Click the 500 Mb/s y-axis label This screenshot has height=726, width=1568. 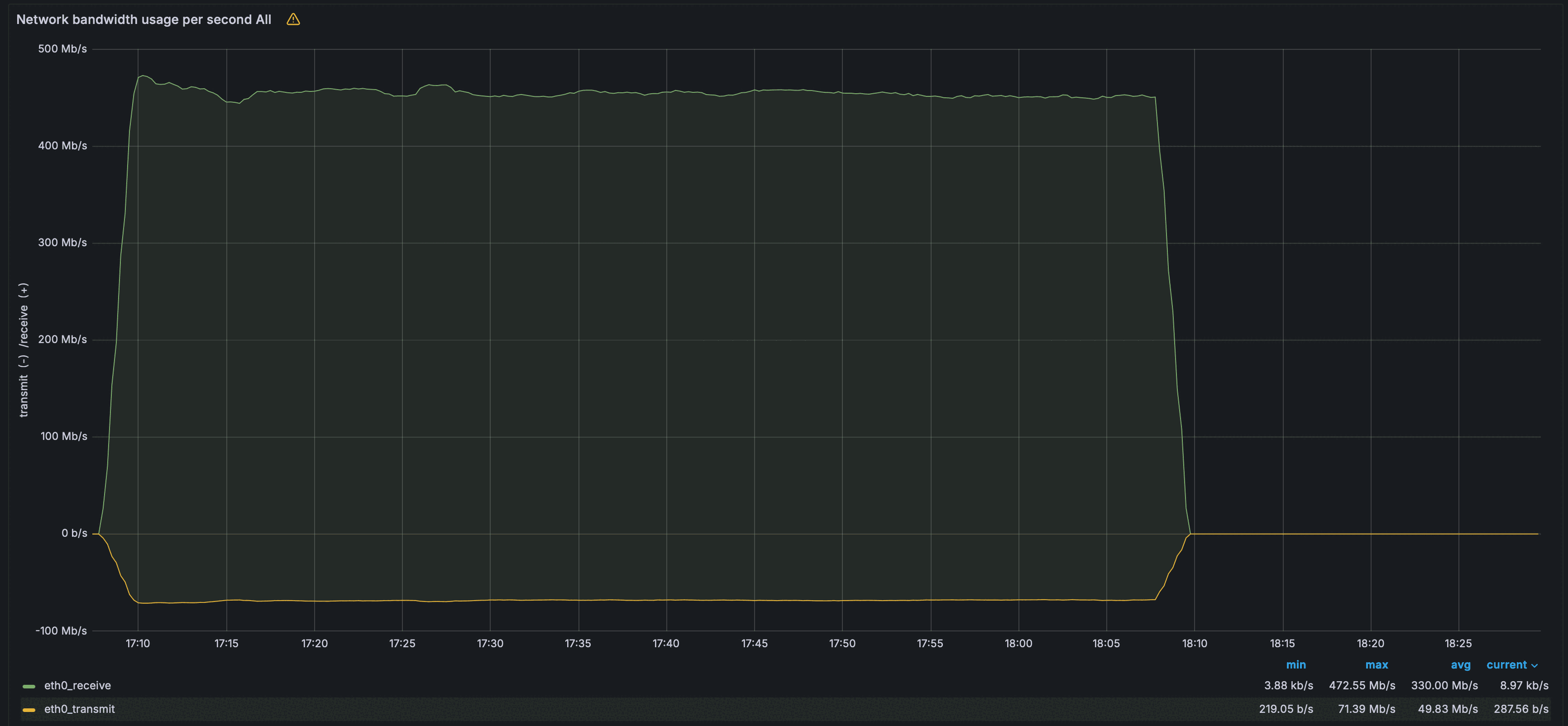point(62,49)
